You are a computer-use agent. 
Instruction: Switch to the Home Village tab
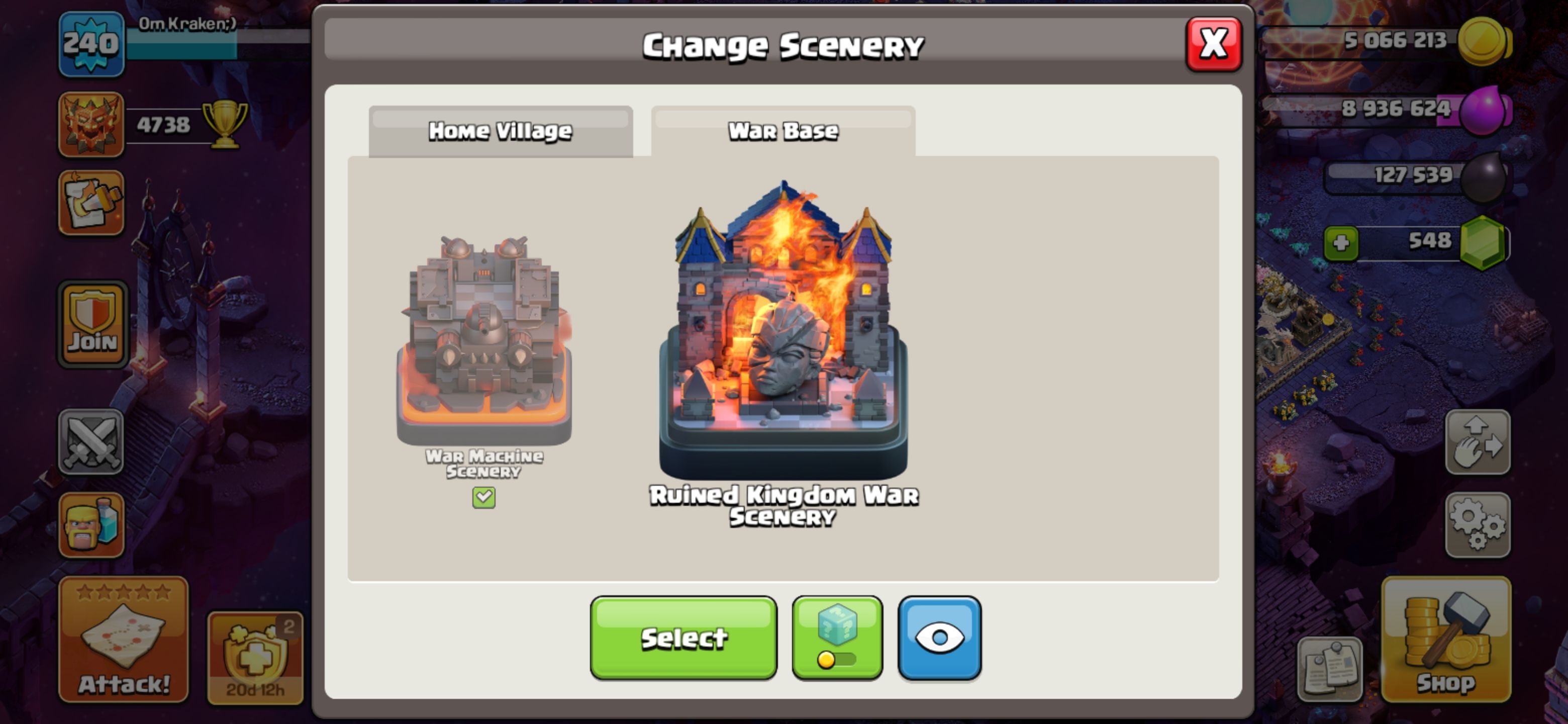(501, 131)
